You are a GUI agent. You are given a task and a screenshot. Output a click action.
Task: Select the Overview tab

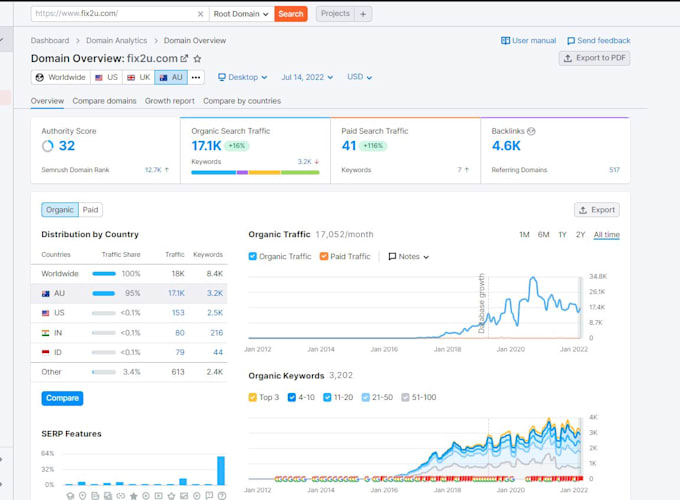pyautogui.click(x=47, y=101)
